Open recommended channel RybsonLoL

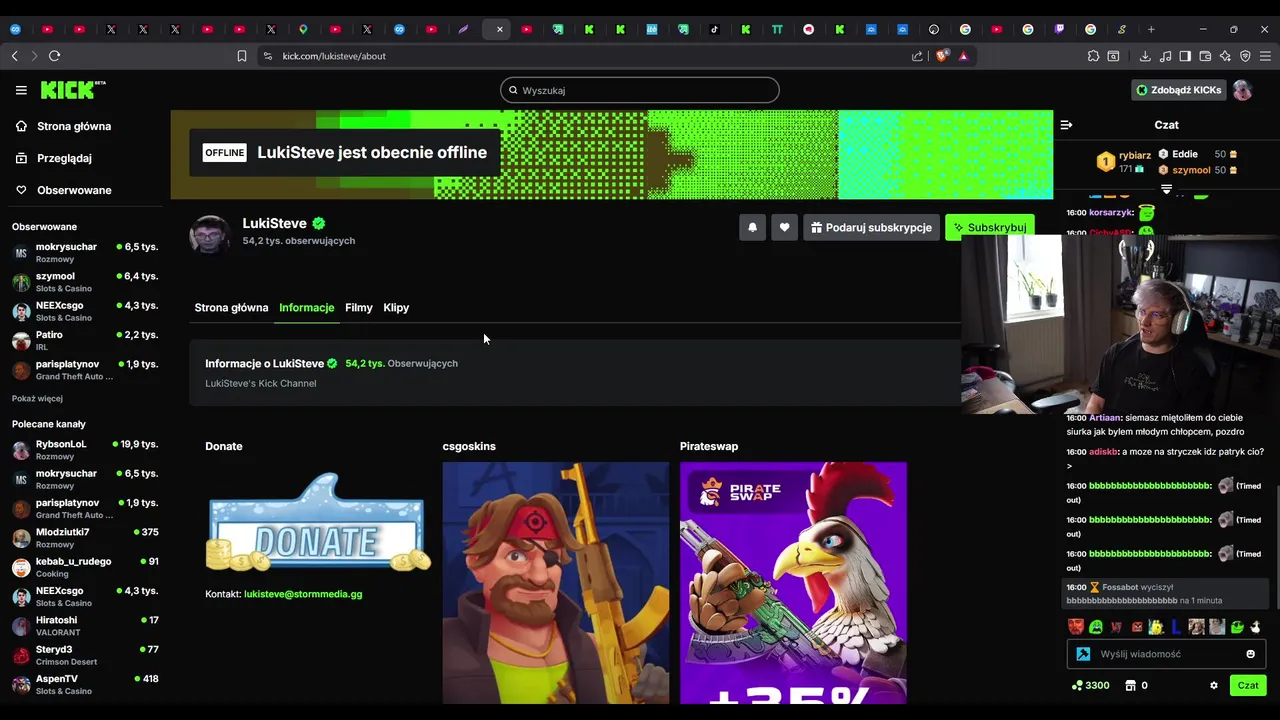[85, 449]
